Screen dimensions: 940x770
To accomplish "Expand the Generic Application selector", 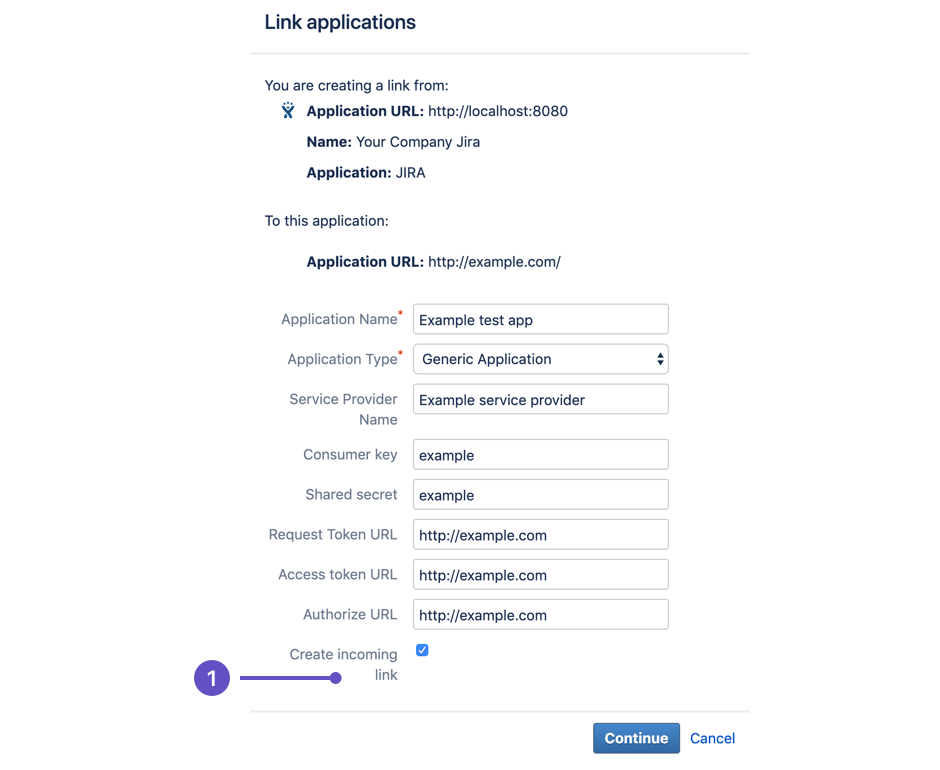I will (x=540, y=359).
